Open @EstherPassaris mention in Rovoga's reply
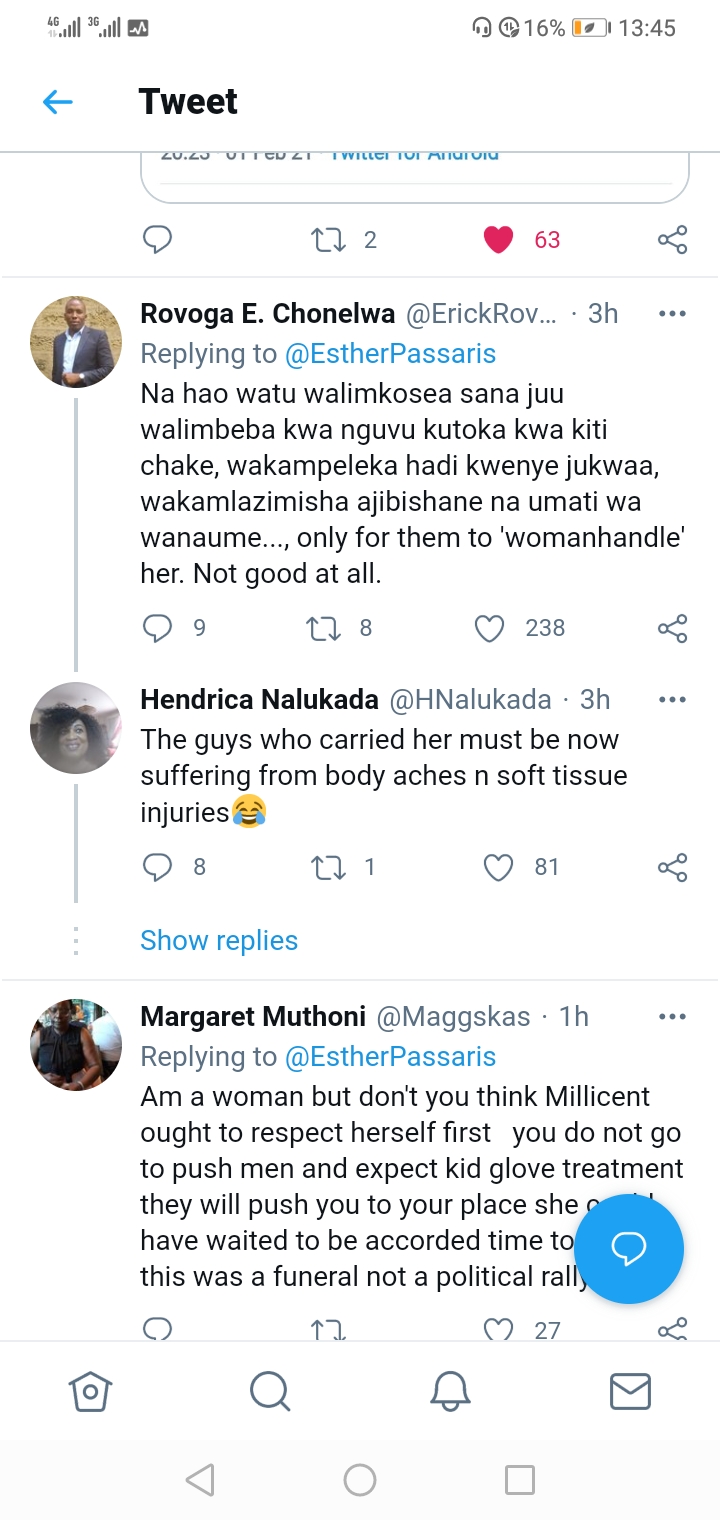Viewport: 720px width, 1520px height. [390, 354]
